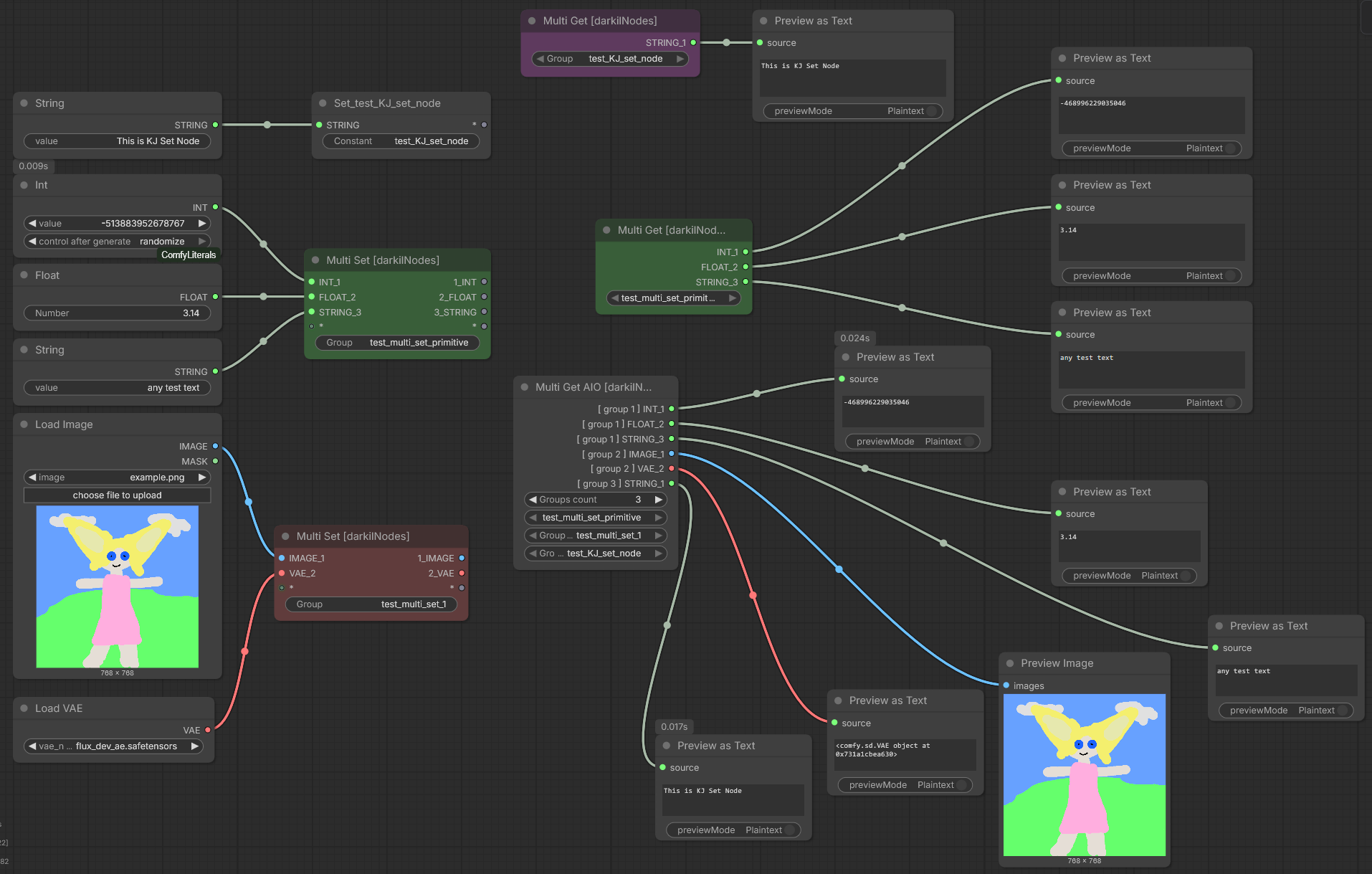Open Group dropdown on purple Multi Get node
Viewport: 1372px width, 874px height.
[610, 59]
